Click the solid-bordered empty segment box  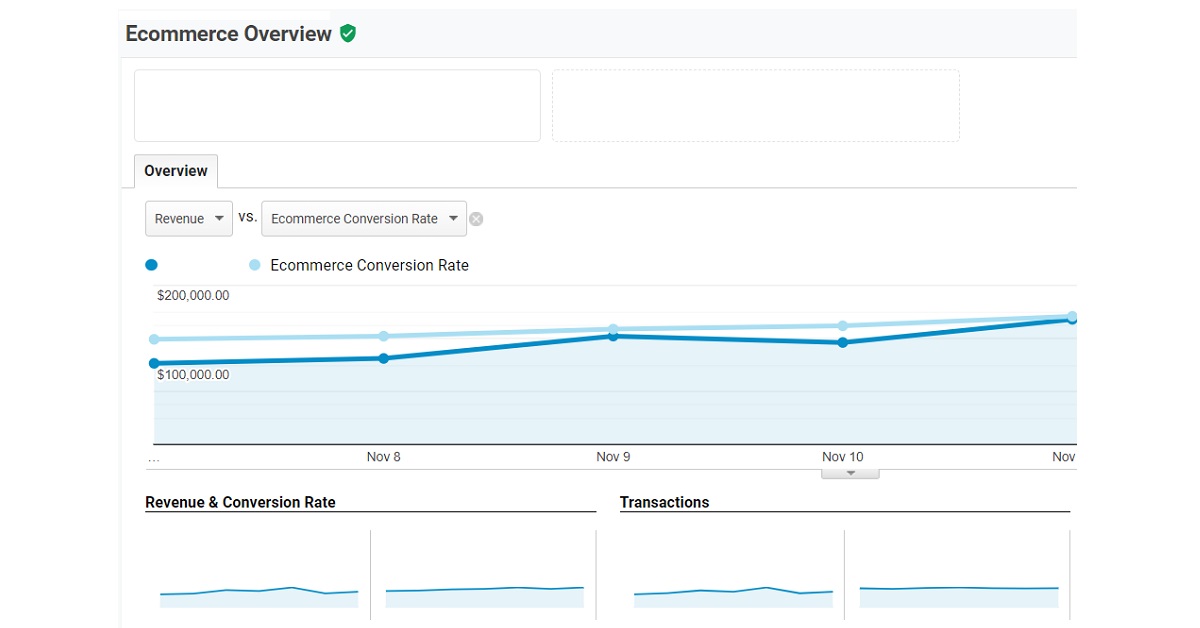(x=337, y=105)
